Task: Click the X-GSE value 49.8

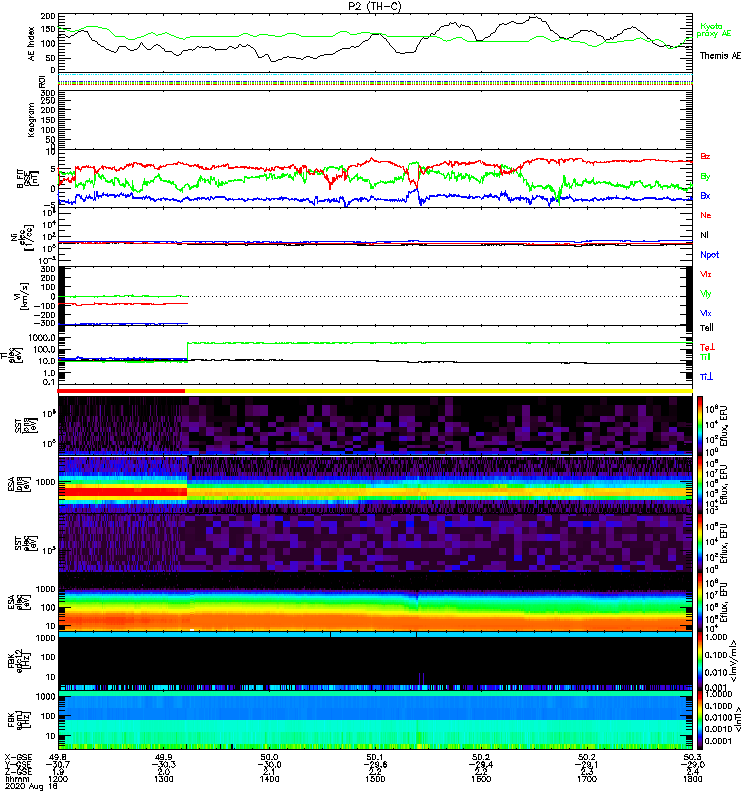Action: pos(57,757)
